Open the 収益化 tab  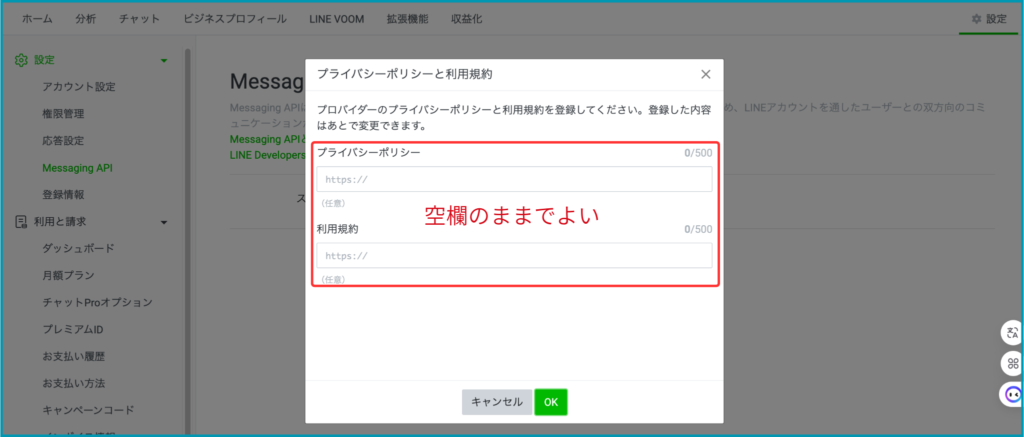(466, 19)
